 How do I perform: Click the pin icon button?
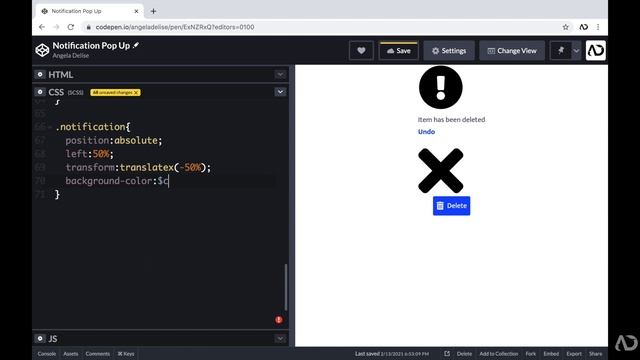pyautogui.click(x=561, y=51)
